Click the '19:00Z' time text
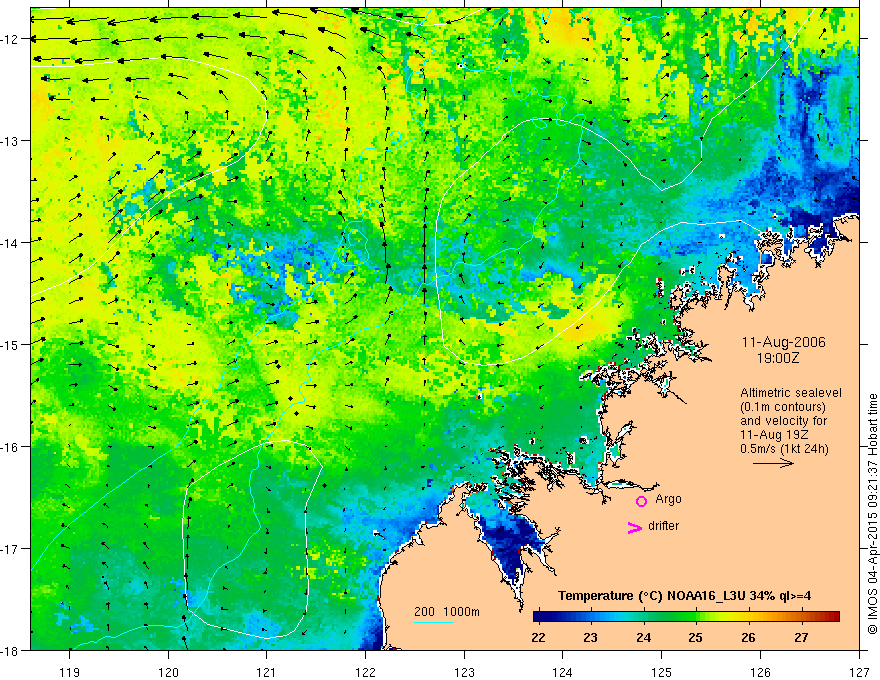 (x=778, y=358)
